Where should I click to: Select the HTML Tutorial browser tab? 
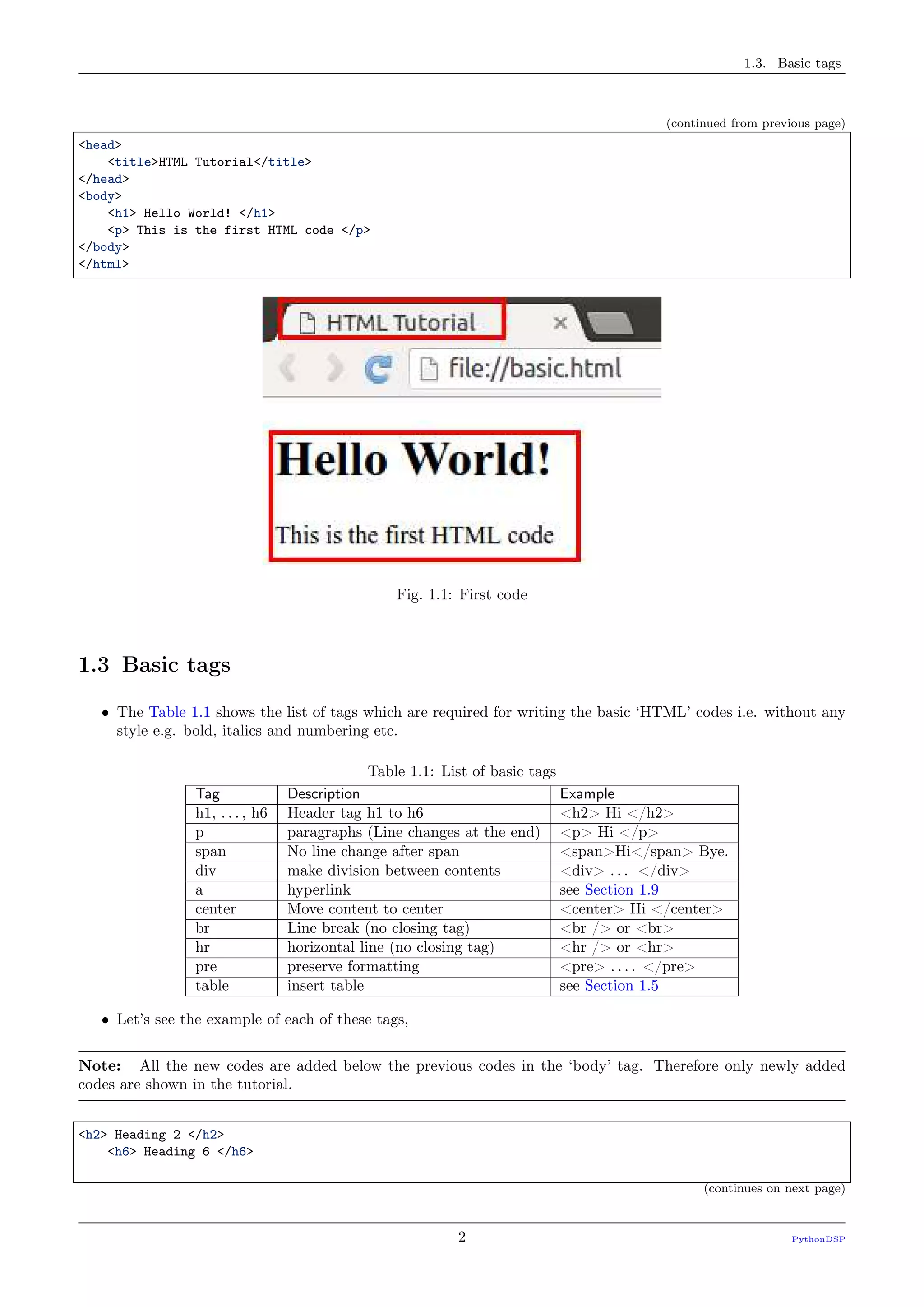(x=400, y=323)
